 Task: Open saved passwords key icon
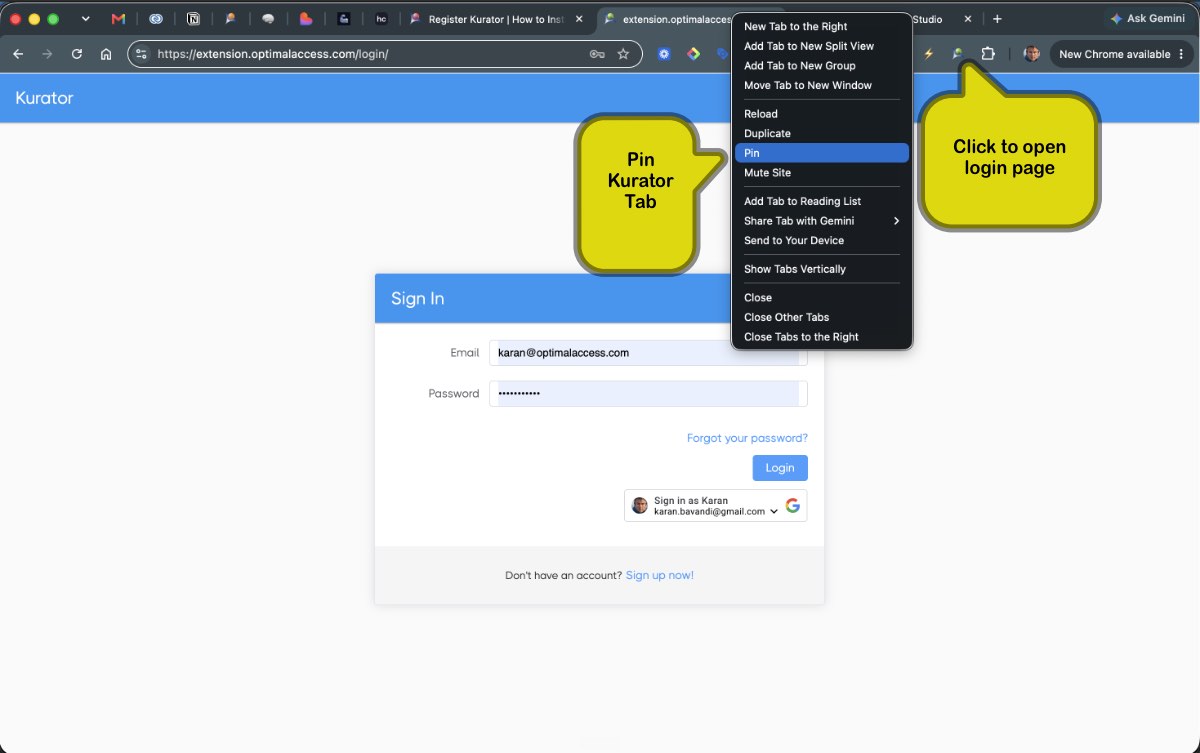[597, 54]
